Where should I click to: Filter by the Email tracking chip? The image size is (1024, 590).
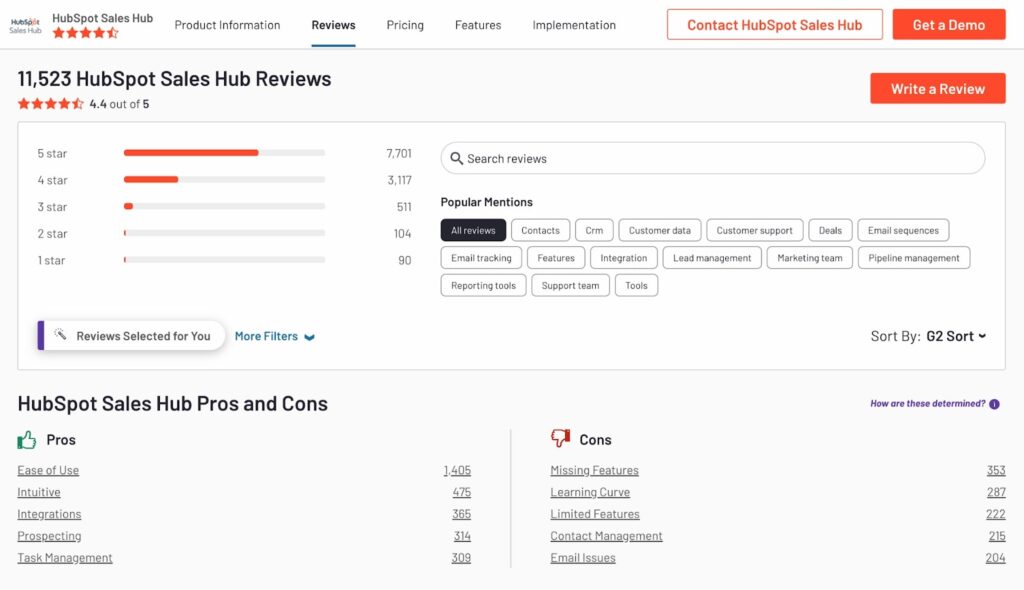(x=481, y=257)
